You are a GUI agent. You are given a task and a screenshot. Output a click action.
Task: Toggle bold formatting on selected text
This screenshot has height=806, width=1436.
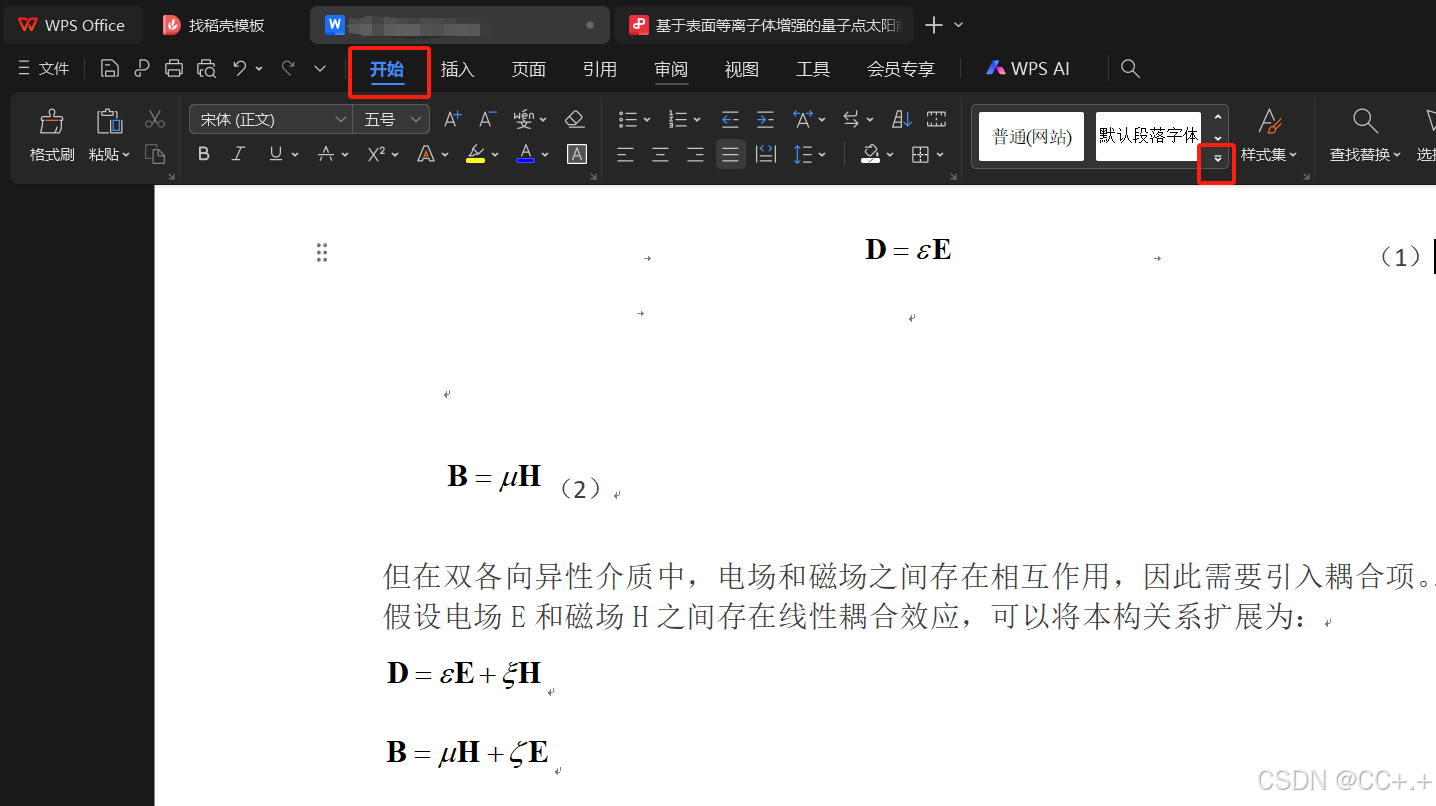203,154
